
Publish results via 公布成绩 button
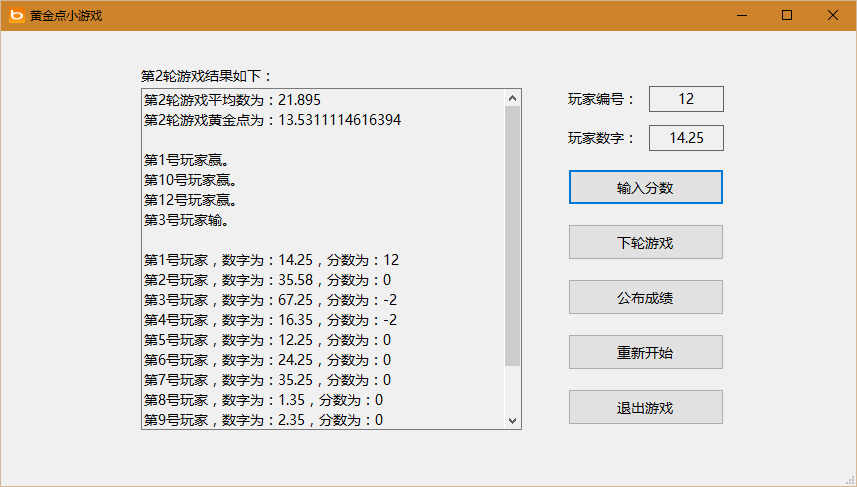point(645,297)
